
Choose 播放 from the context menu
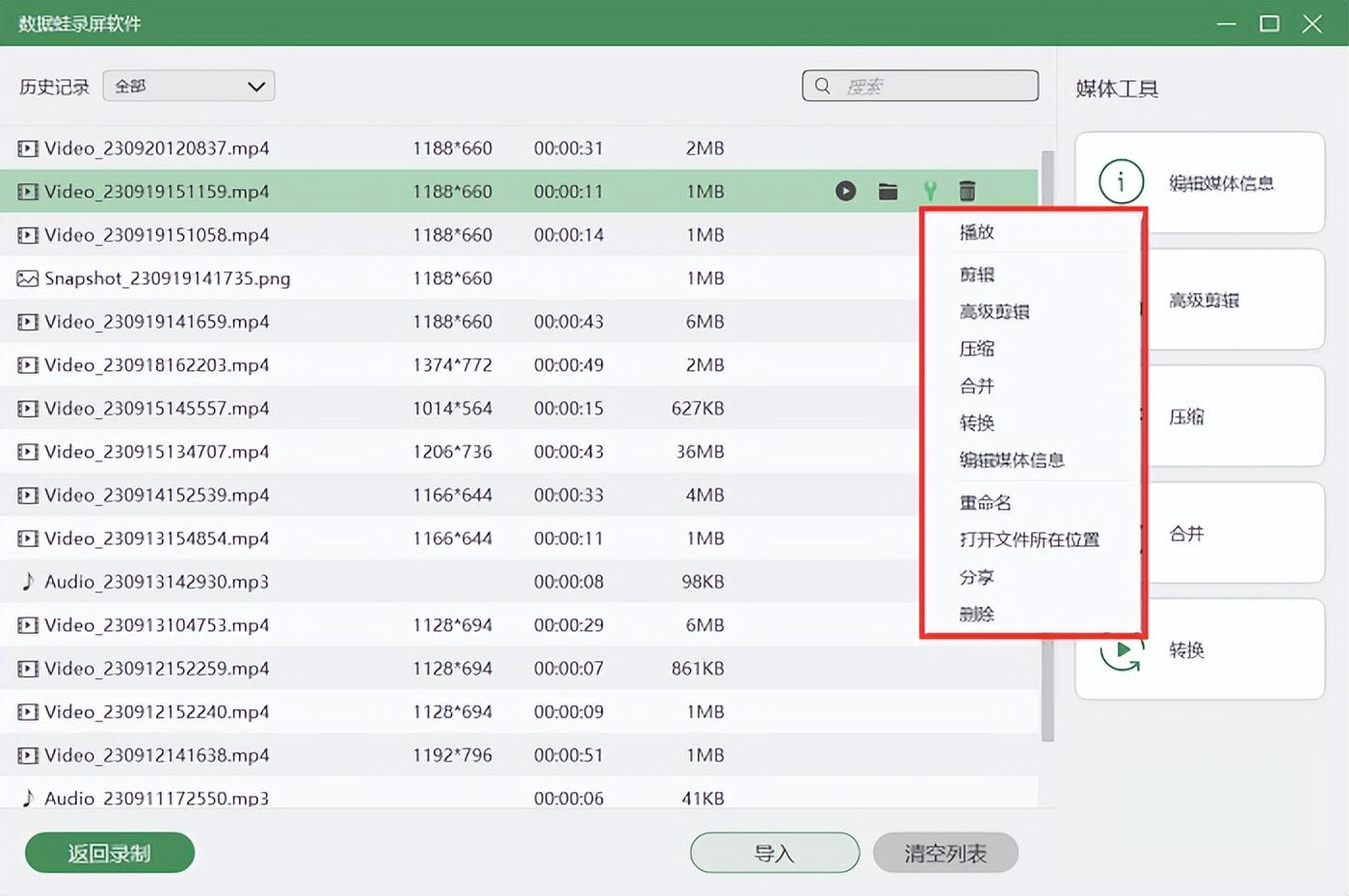[976, 232]
